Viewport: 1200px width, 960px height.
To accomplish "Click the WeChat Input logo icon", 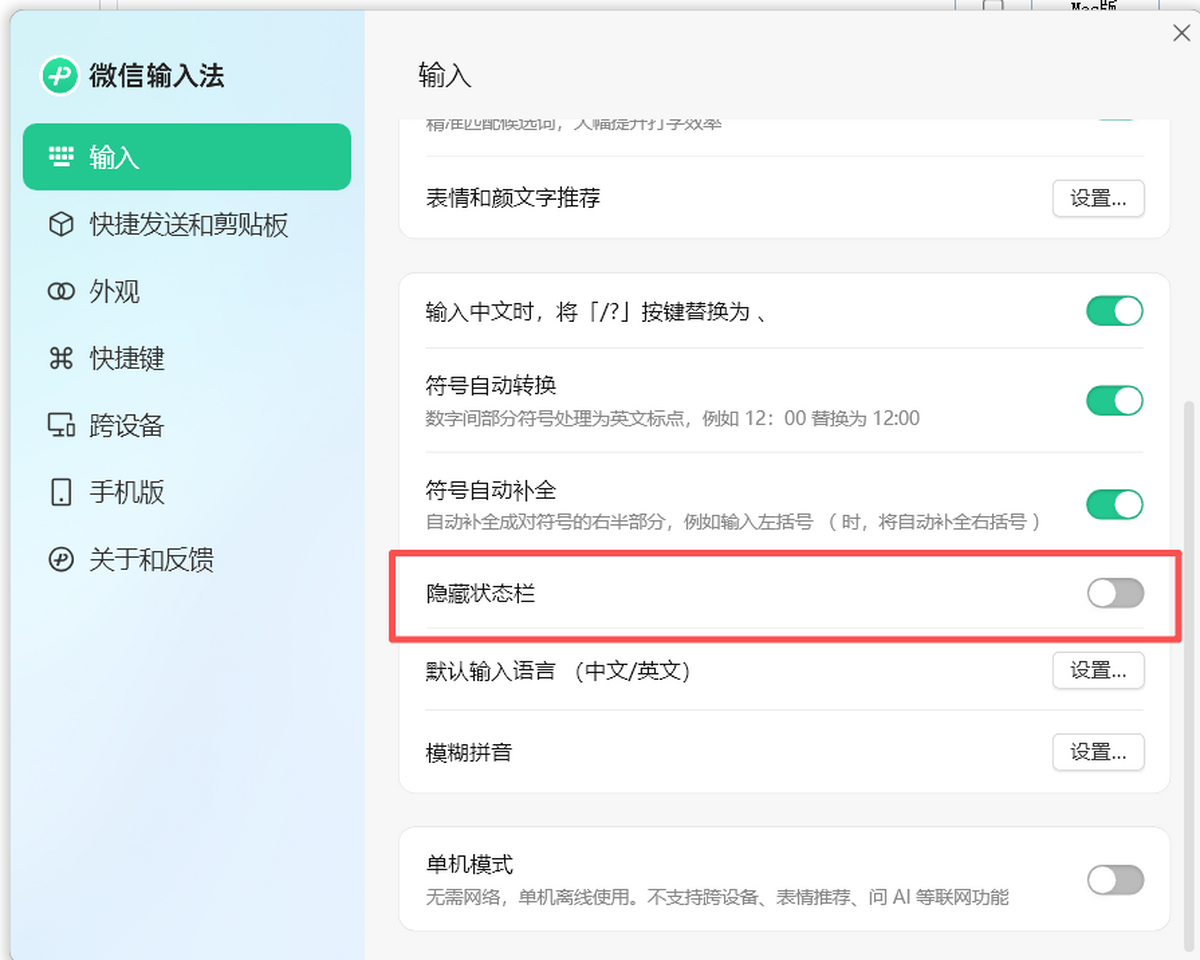I will click(x=60, y=75).
